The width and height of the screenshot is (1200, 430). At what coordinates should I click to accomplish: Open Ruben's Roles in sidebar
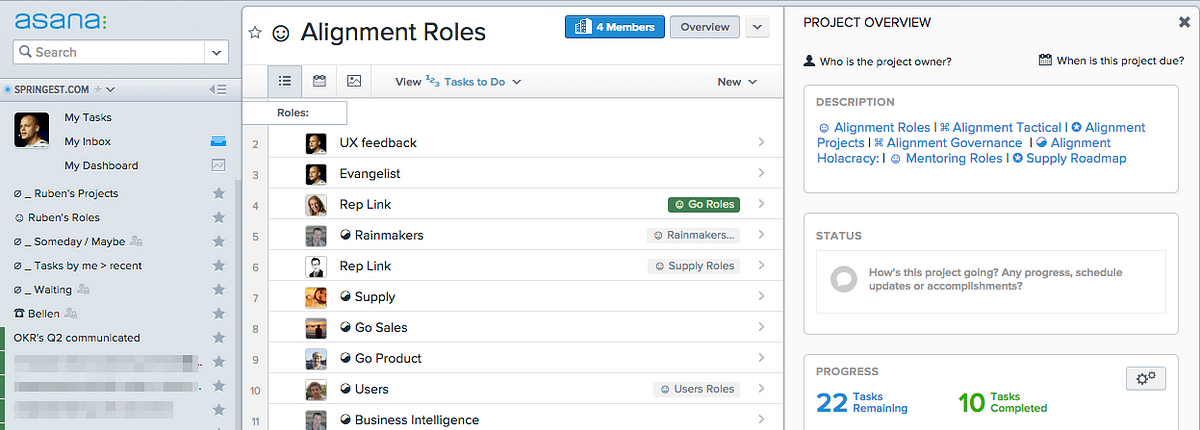click(x=57, y=217)
